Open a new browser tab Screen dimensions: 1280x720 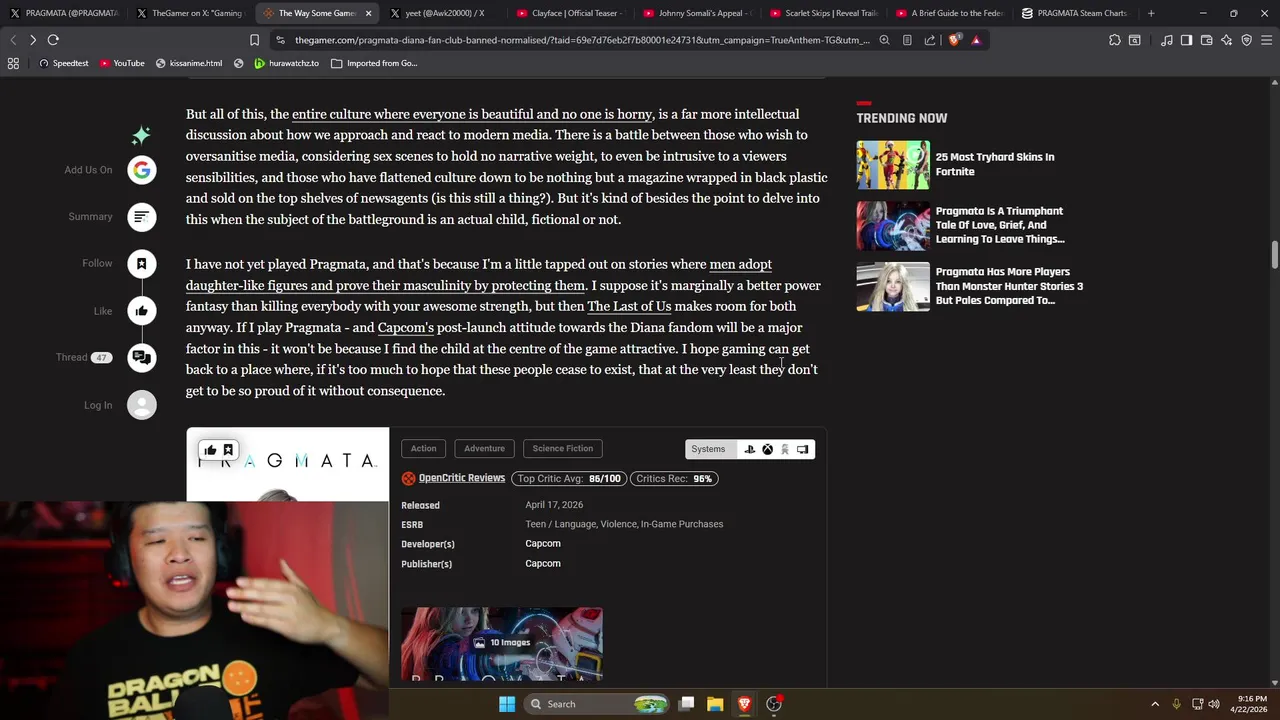[1151, 13]
